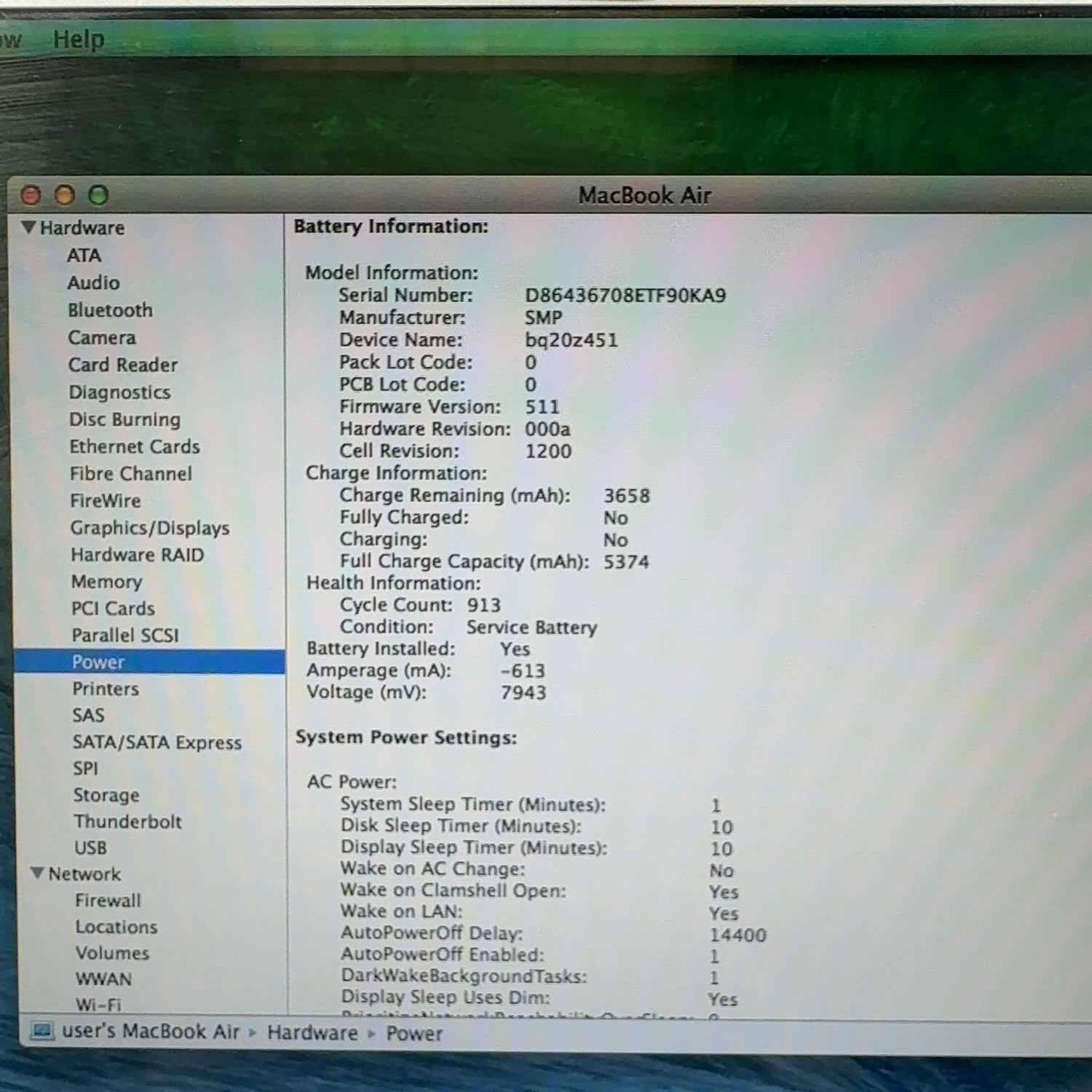This screenshot has height=1092, width=1092.
Task: Click the Amperage value -613
Action: click(523, 670)
